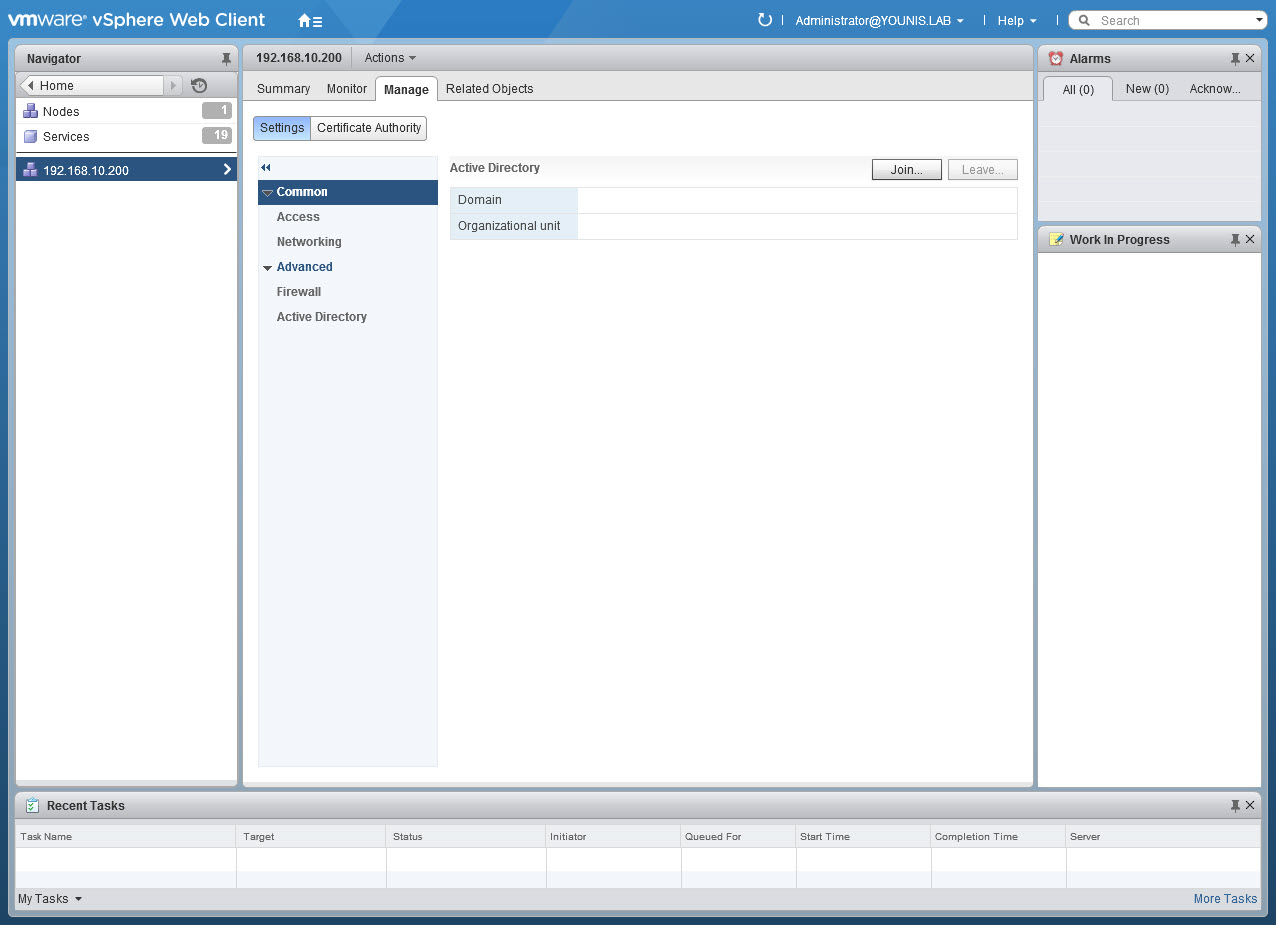Pin the Recent Tasks panel
Viewport: 1276px width, 925px height.
pos(1235,806)
